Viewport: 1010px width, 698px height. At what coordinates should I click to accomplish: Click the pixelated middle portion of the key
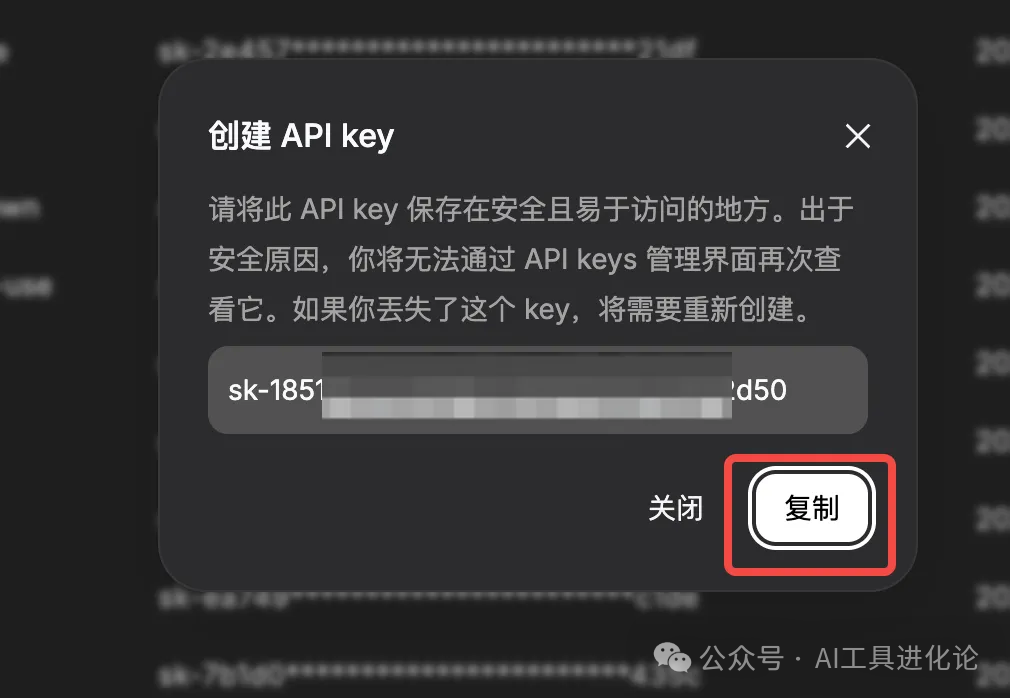526,385
